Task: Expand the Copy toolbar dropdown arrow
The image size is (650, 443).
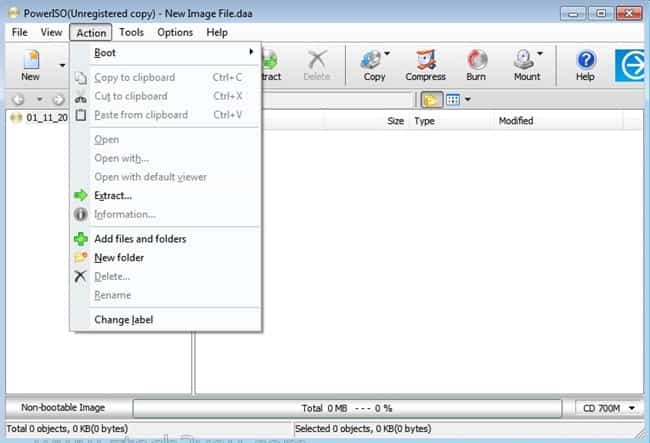Action: 387,53
